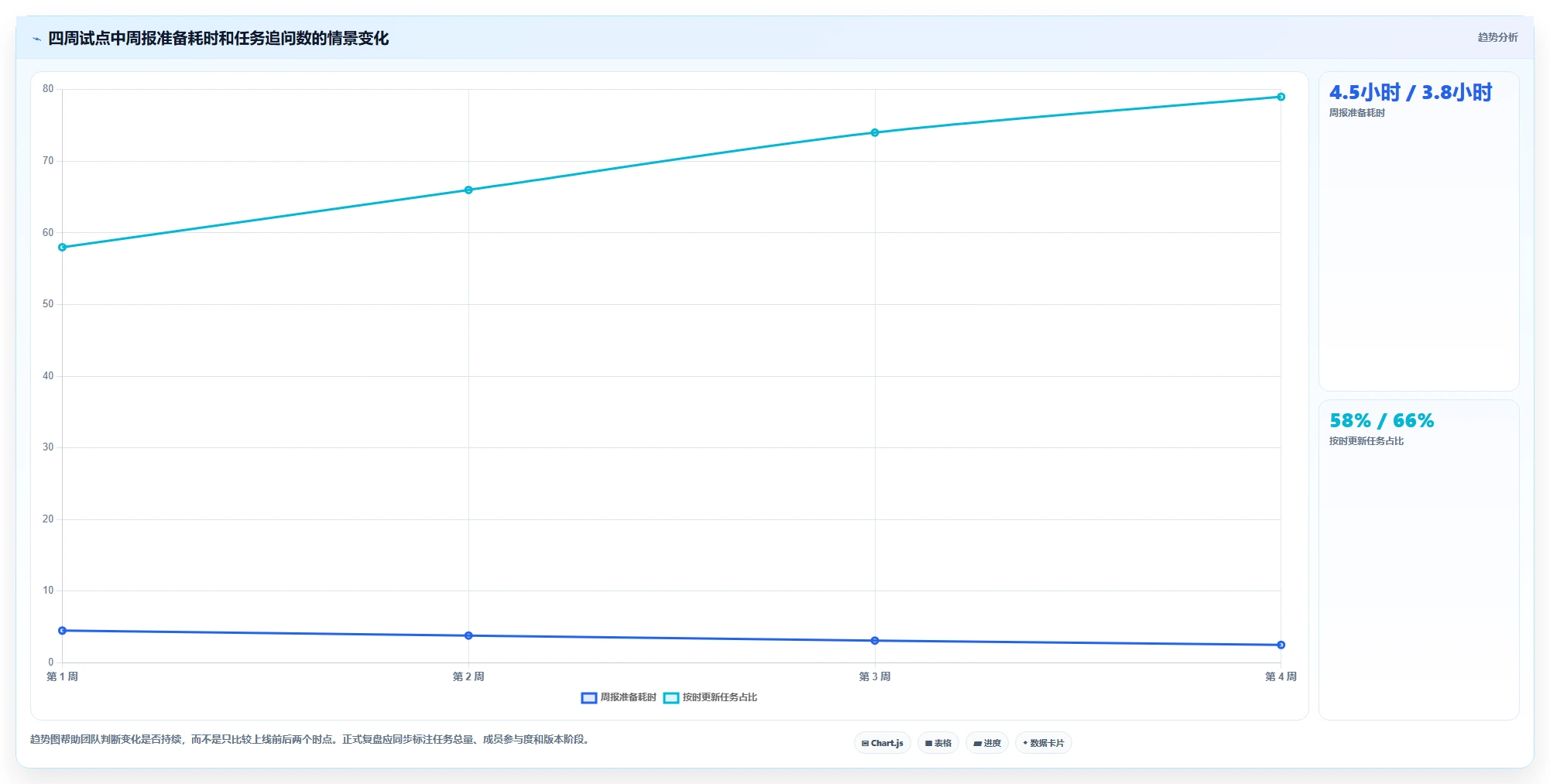Select the 表格 tag chip
This screenshot has width=1550, height=784.
point(938,743)
